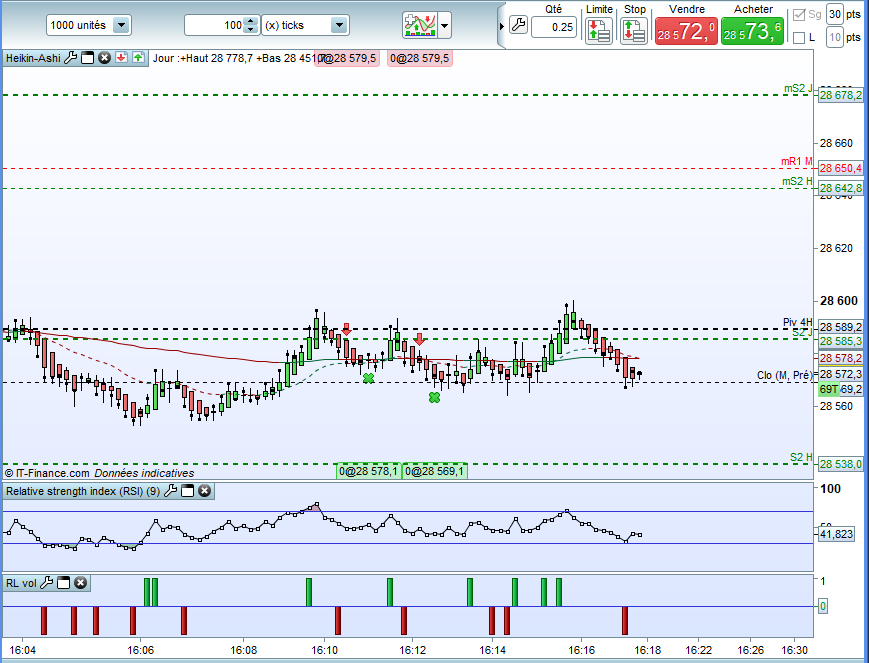869x663 pixels.
Task: Maximize the Heikin-Ashi panel window icon
Action: (x=88, y=58)
